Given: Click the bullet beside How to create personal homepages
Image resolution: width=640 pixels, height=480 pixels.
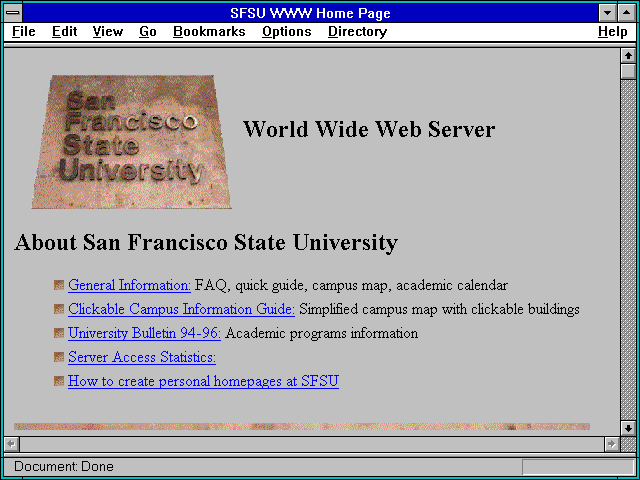Looking at the screenshot, I should point(59,381).
